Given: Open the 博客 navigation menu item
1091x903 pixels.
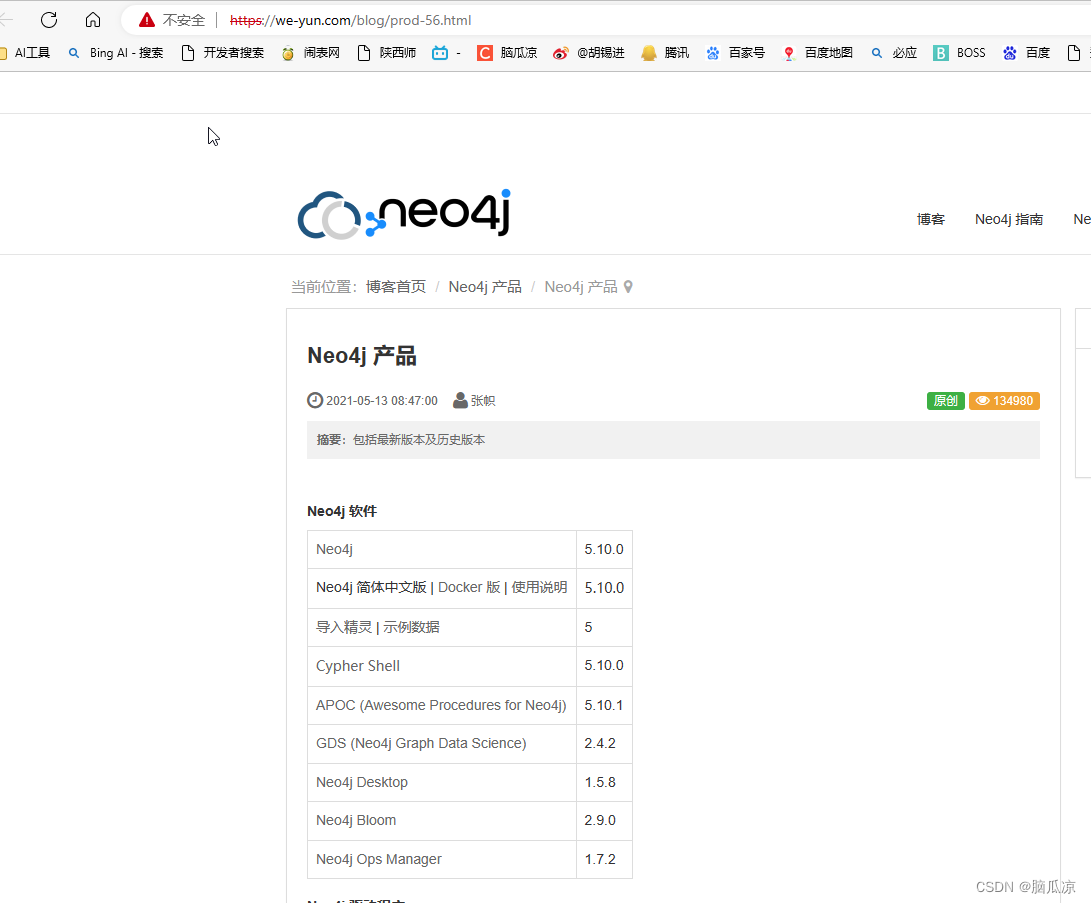Looking at the screenshot, I should (930, 219).
